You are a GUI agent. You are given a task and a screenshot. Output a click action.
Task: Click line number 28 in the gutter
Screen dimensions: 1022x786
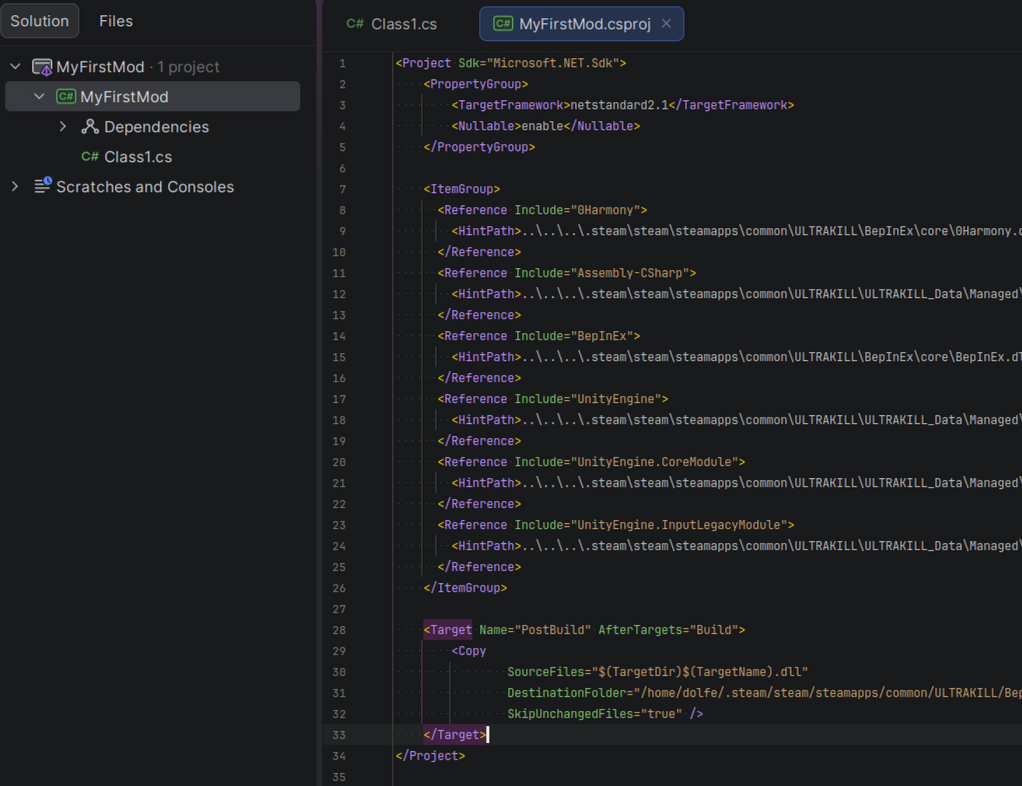[340, 630]
